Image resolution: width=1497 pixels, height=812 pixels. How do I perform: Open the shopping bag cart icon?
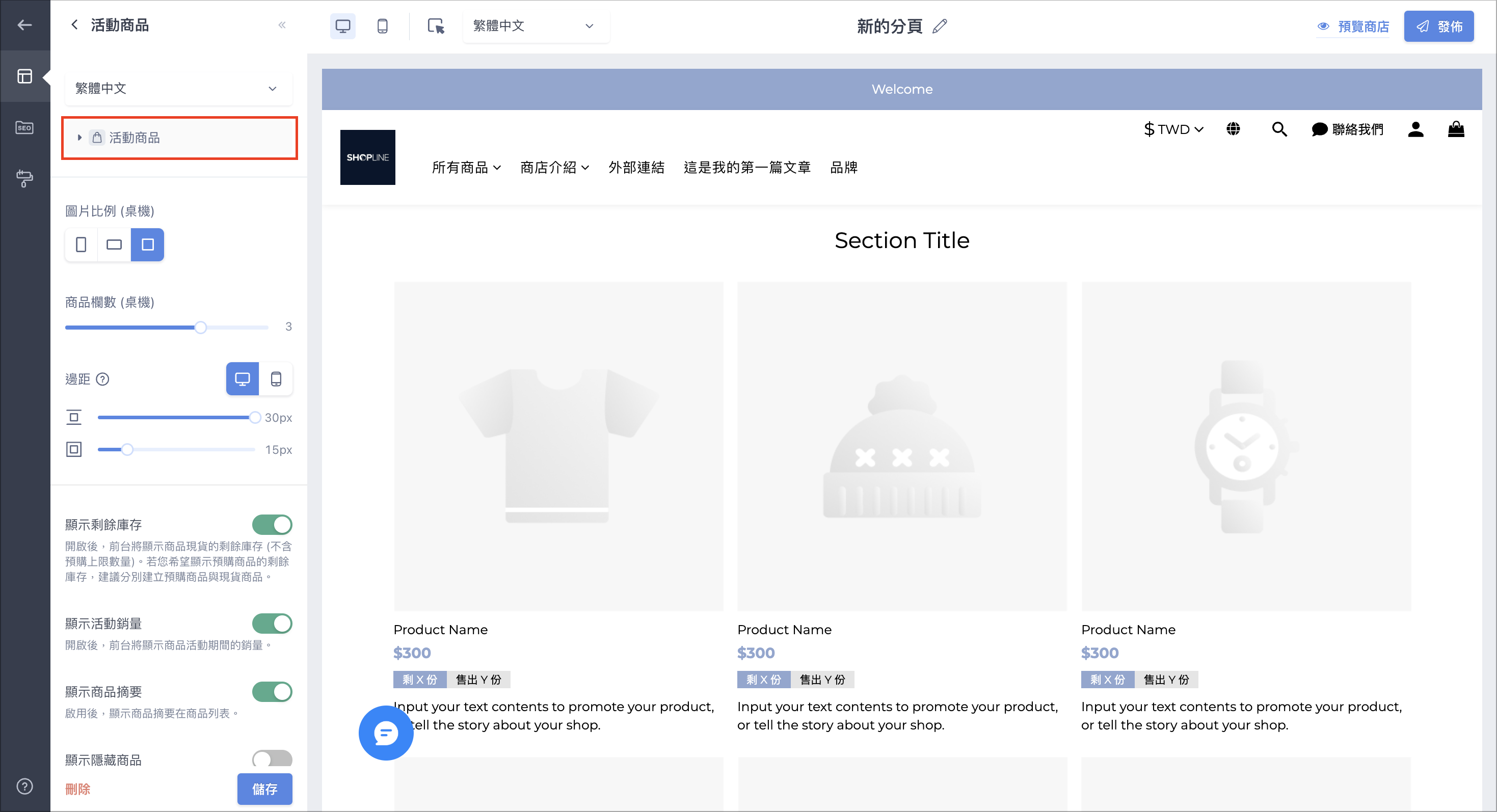[1456, 129]
